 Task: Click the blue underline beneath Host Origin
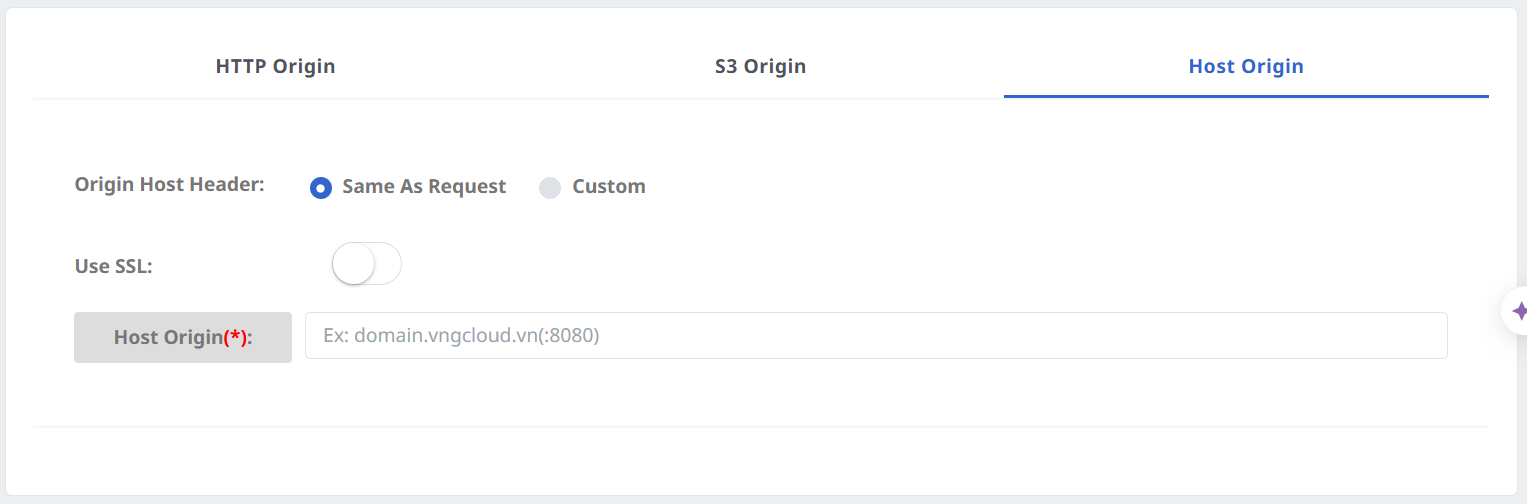tap(1246, 97)
